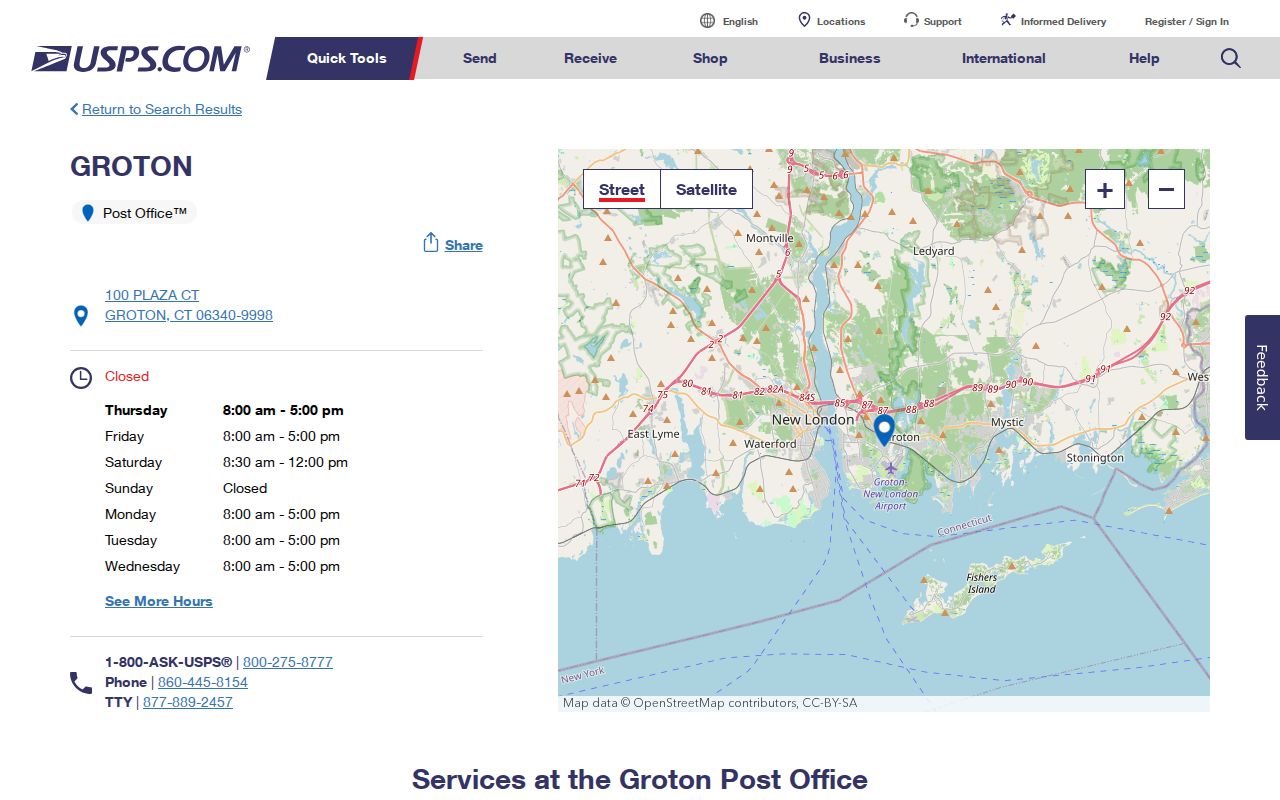This screenshot has height=800, width=1280.
Task: Call 800-275-8777 link
Action: pos(288,662)
